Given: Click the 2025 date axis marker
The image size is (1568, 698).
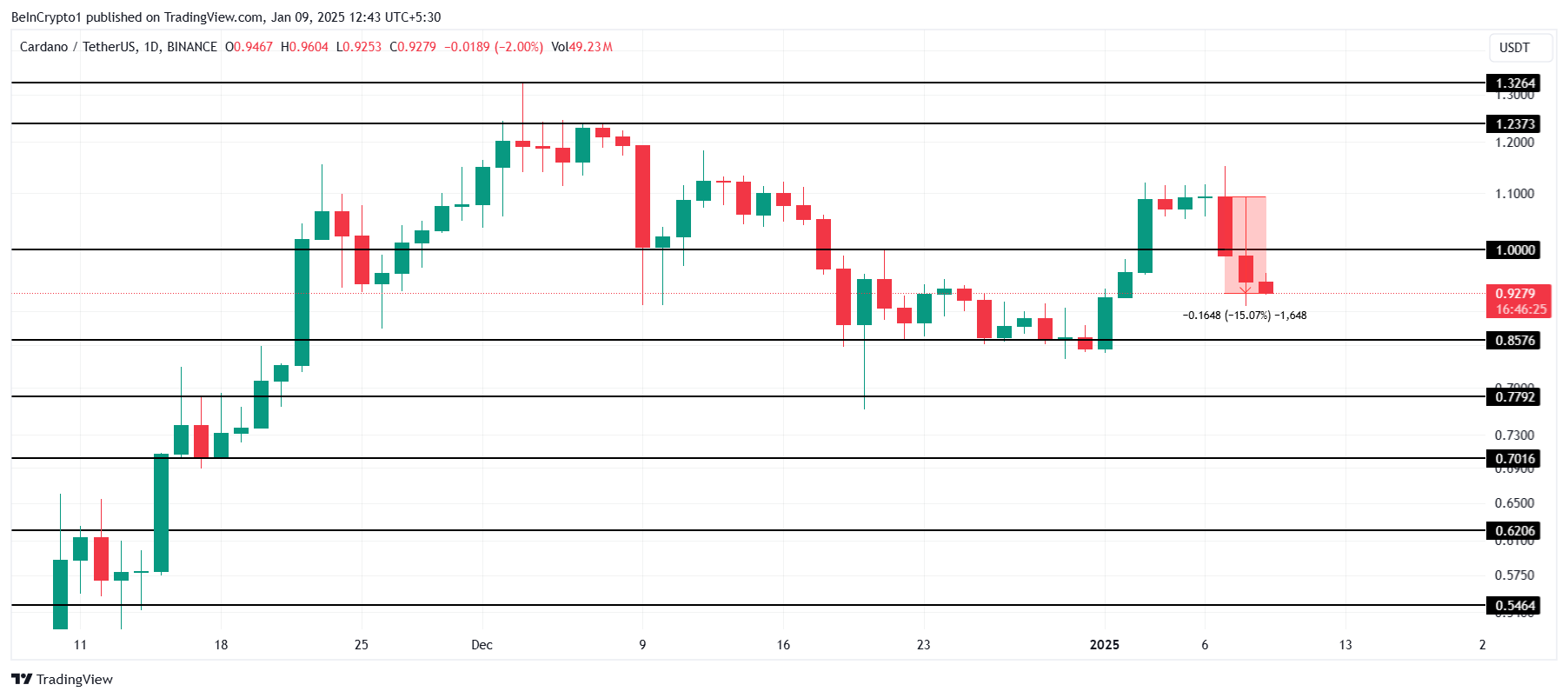Looking at the screenshot, I should click(1105, 644).
